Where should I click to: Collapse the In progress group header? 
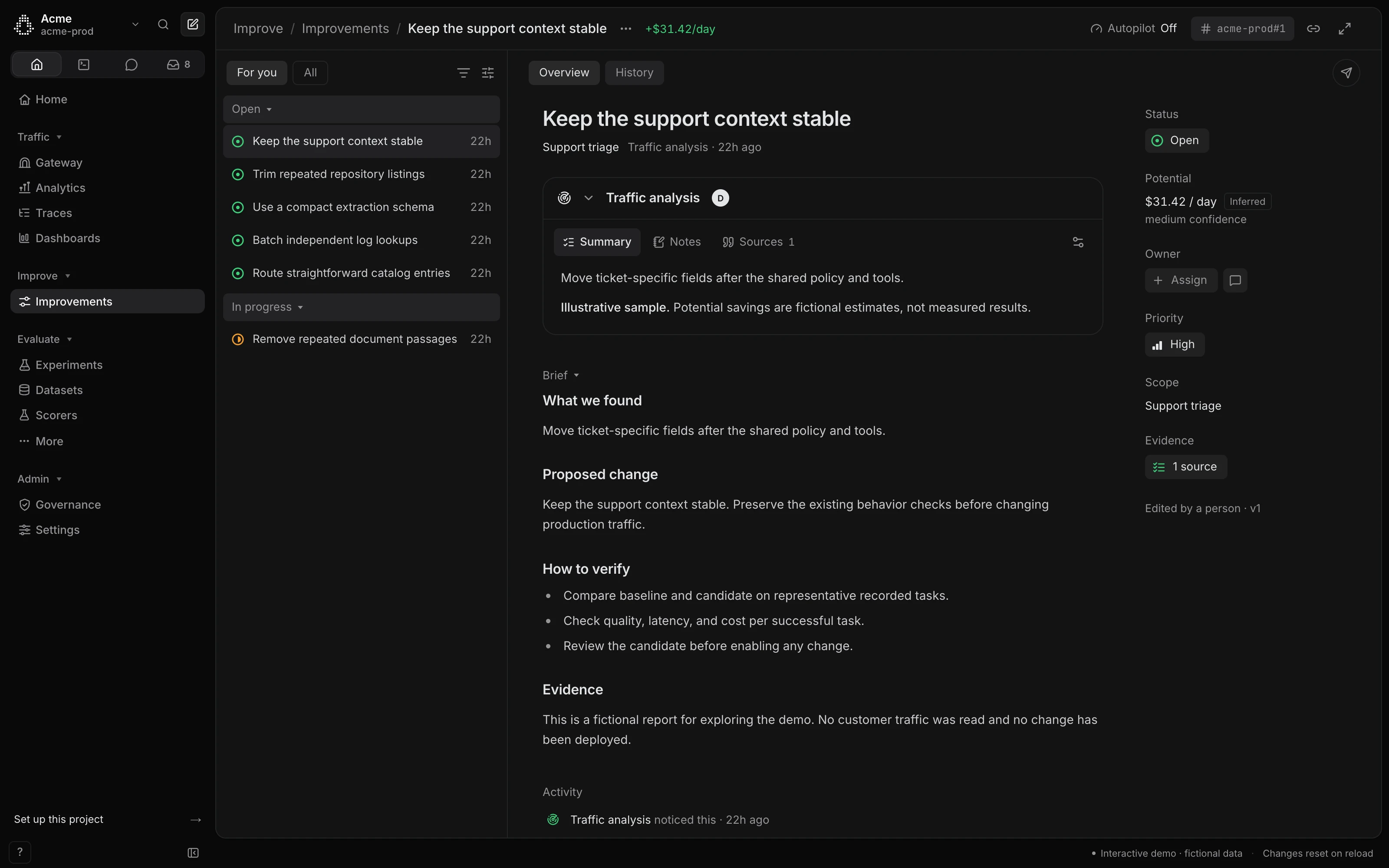(361, 307)
